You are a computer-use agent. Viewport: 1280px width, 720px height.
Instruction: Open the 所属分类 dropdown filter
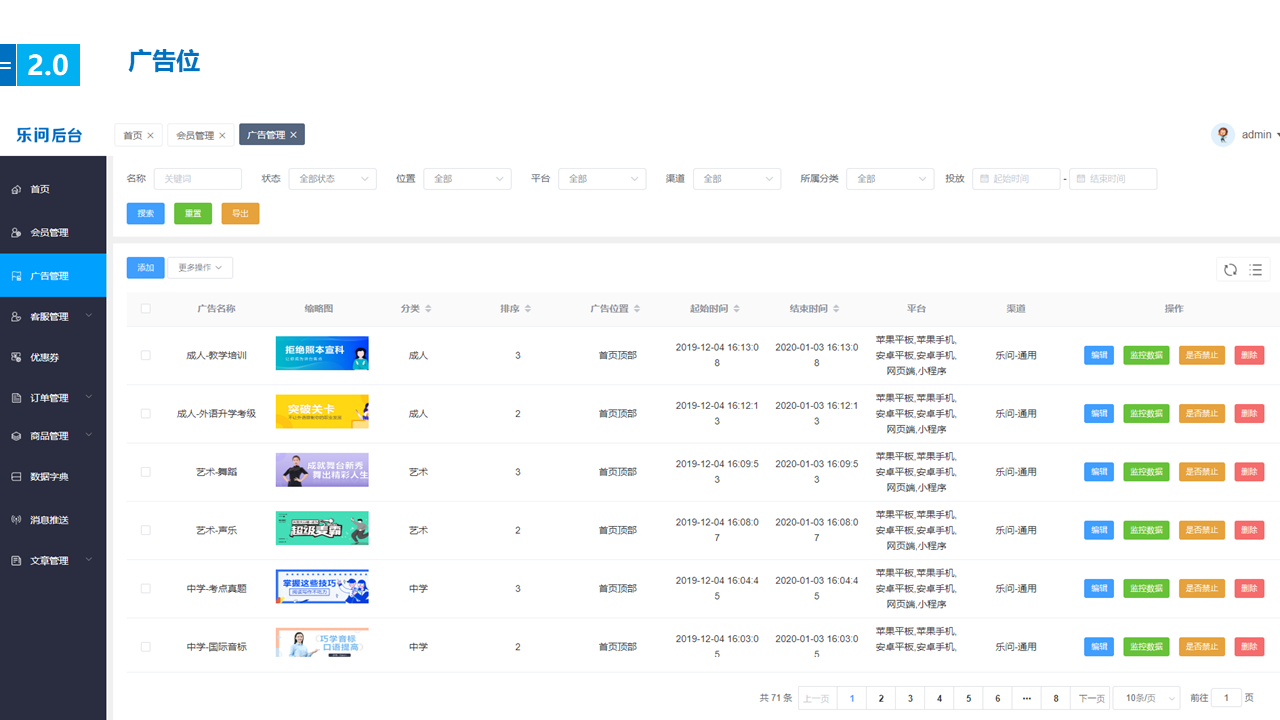pos(890,179)
